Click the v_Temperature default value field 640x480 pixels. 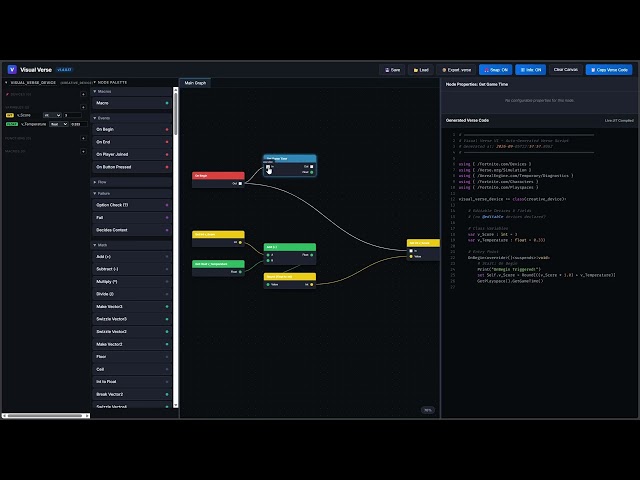79,124
